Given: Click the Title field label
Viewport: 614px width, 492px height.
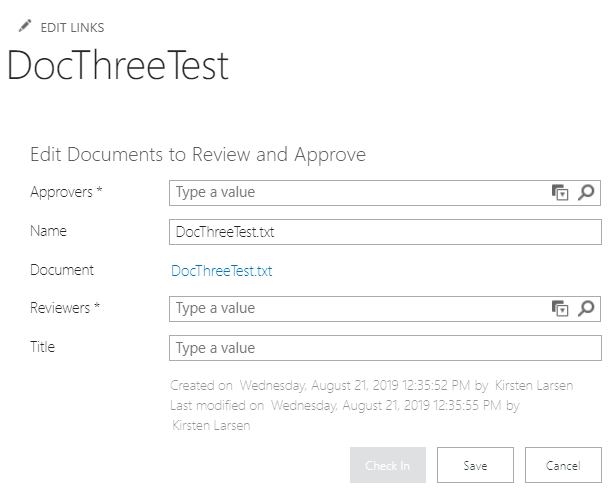Looking at the screenshot, I should (x=43, y=347).
